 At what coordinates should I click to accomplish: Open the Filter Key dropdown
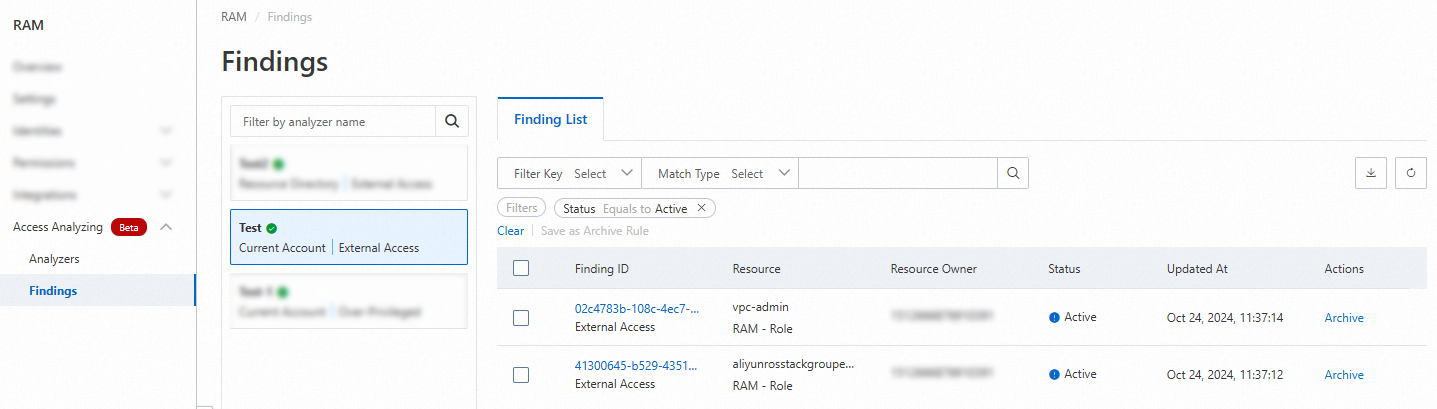click(569, 173)
